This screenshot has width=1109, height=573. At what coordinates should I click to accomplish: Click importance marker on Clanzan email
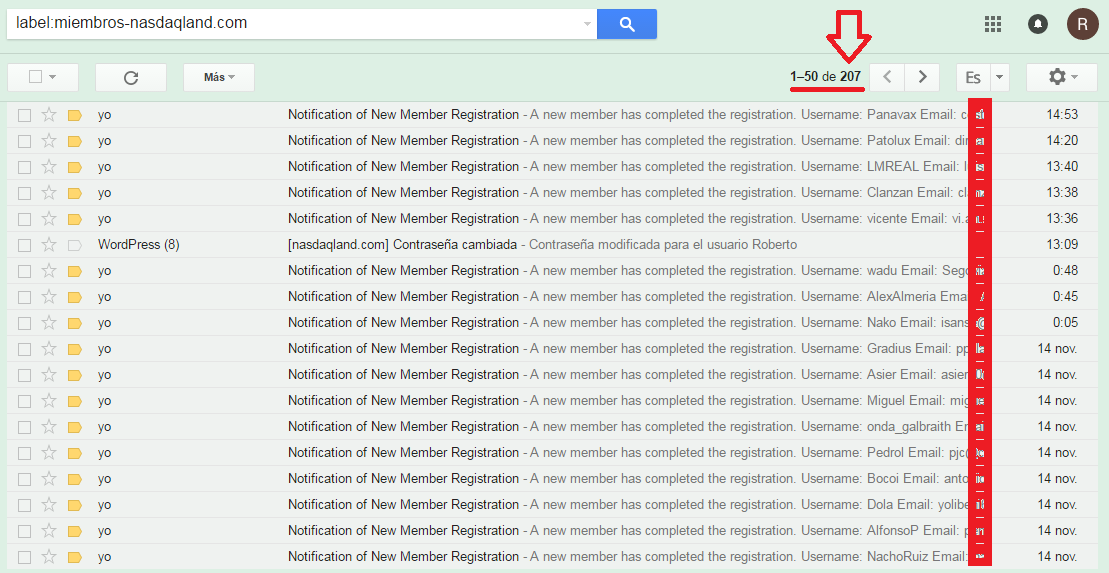(75, 193)
